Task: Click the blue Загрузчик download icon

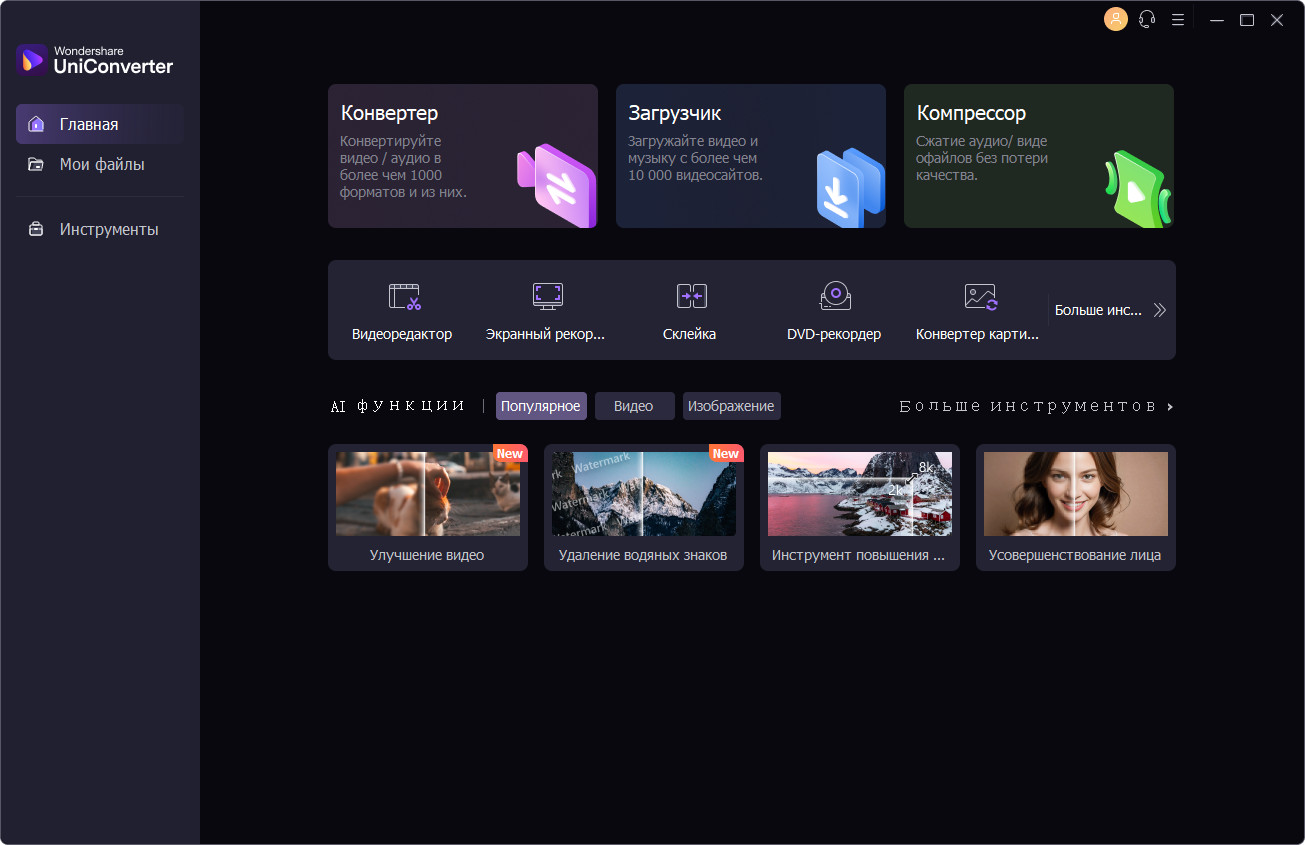Action: pyautogui.click(x=849, y=186)
